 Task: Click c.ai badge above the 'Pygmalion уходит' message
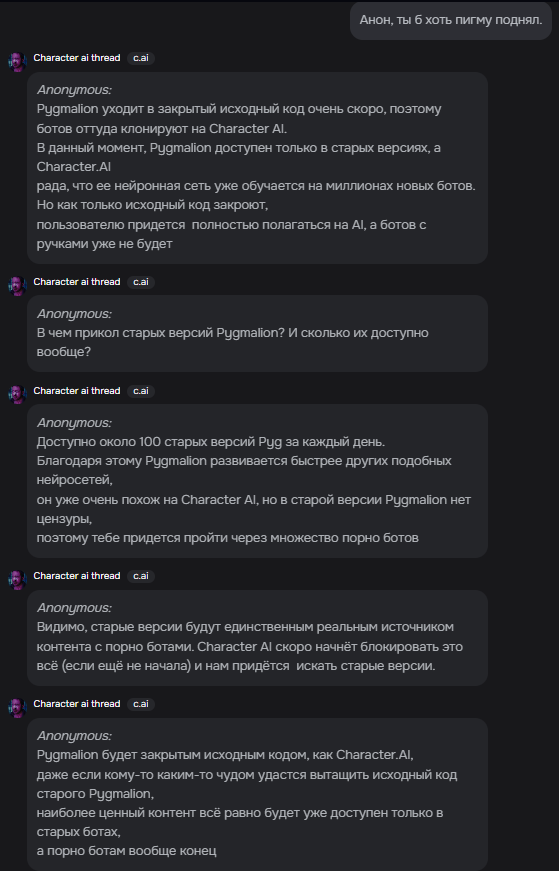141,58
